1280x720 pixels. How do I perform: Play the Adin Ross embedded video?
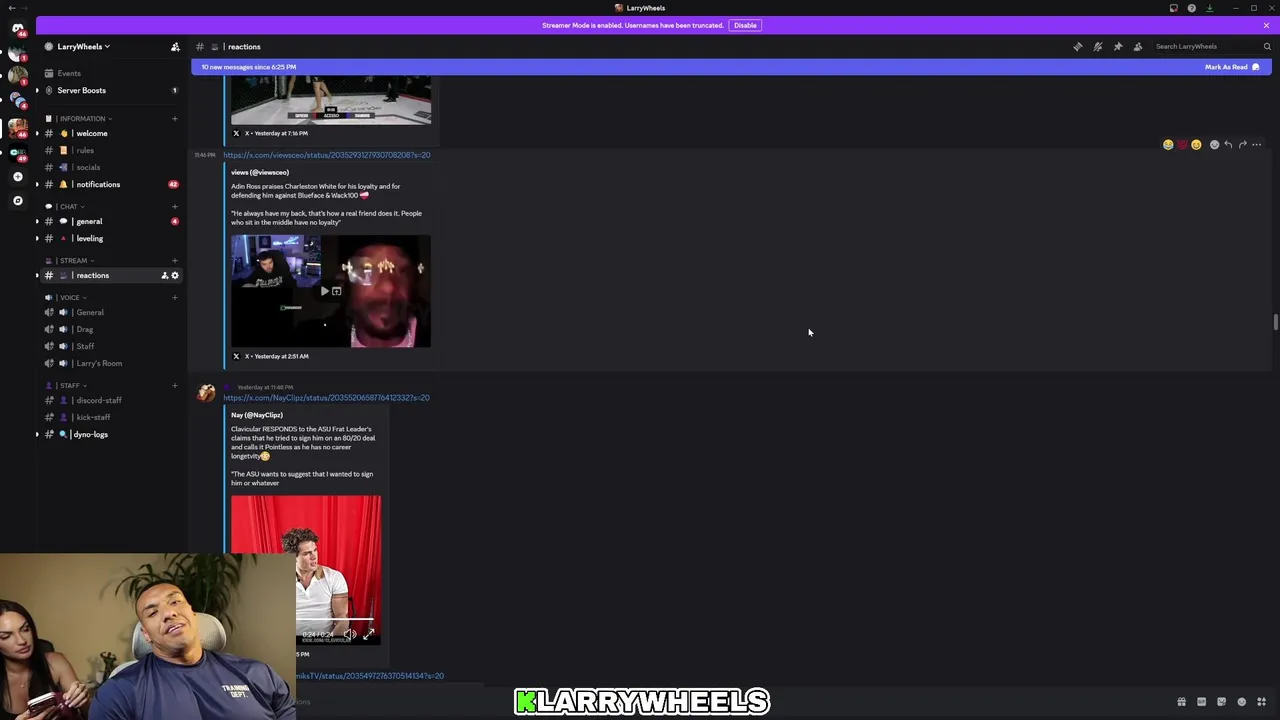(324, 291)
